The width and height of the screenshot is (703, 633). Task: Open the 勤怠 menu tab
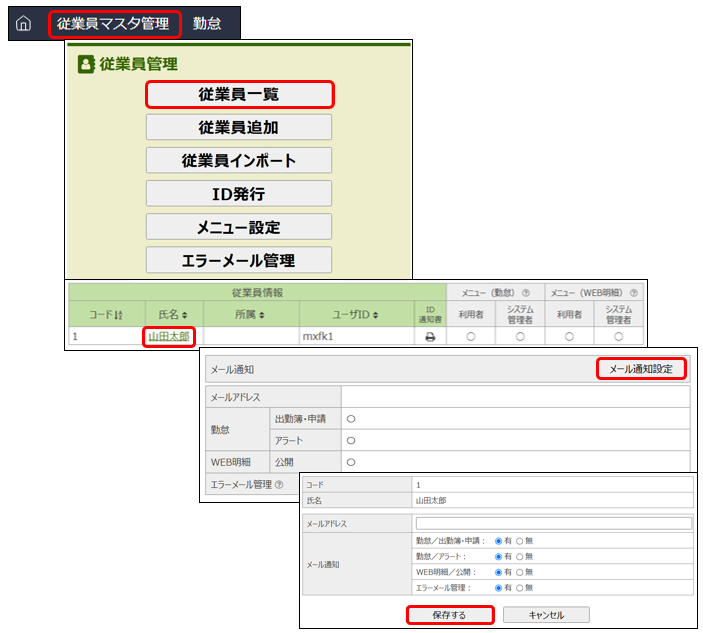(x=207, y=23)
